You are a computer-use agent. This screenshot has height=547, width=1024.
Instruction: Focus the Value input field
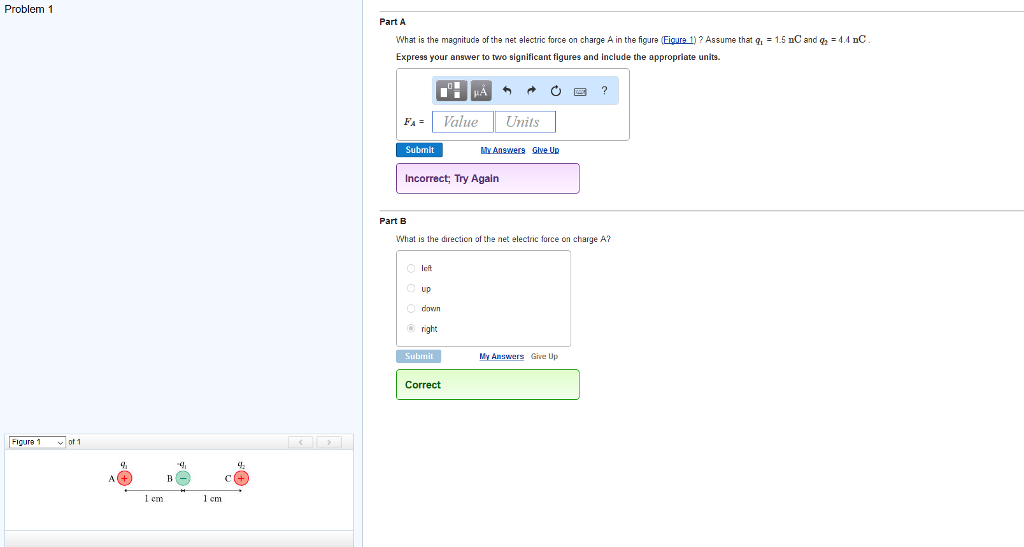[462, 122]
